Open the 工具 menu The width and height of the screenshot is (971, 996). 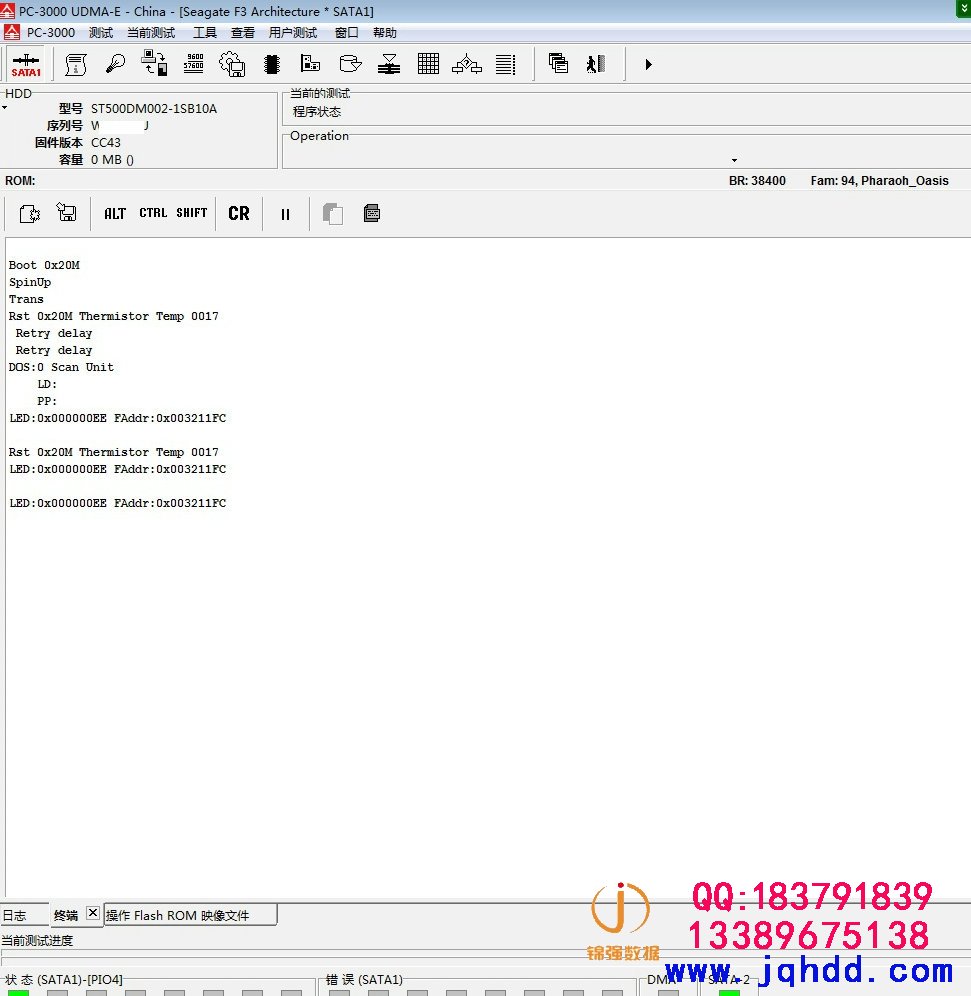point(205,32)
